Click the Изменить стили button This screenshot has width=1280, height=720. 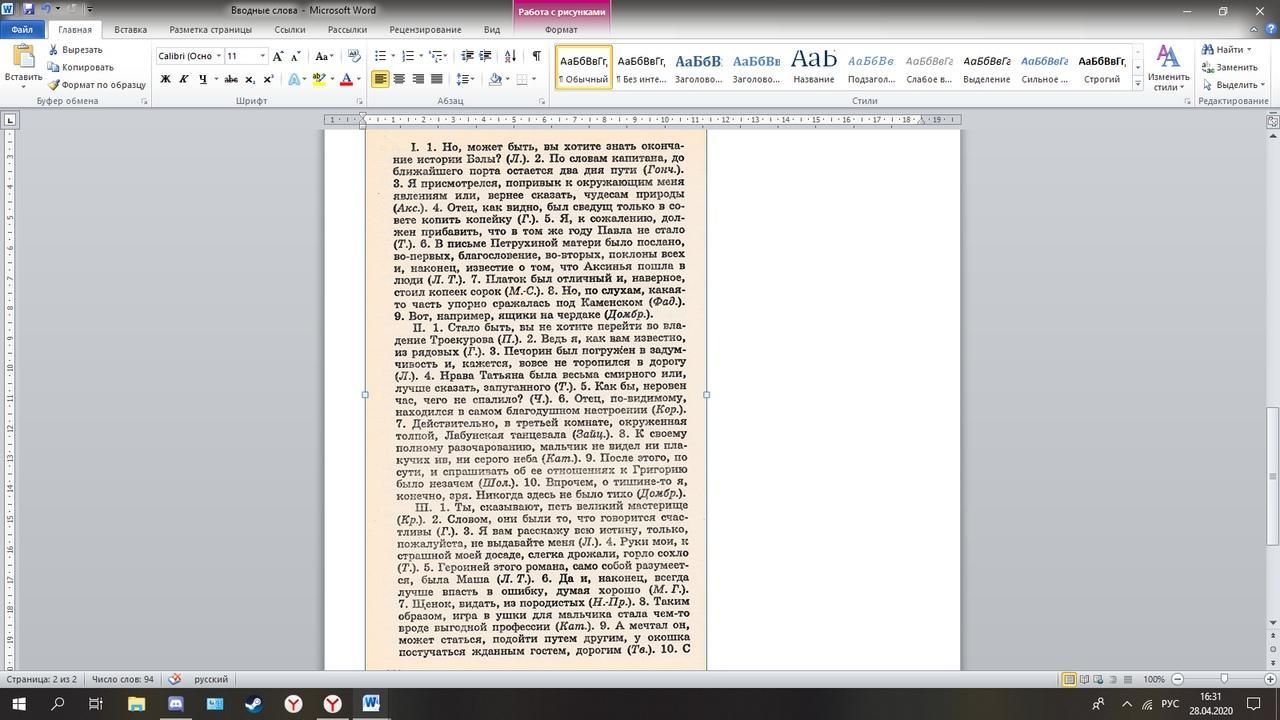click(1168, 67)
